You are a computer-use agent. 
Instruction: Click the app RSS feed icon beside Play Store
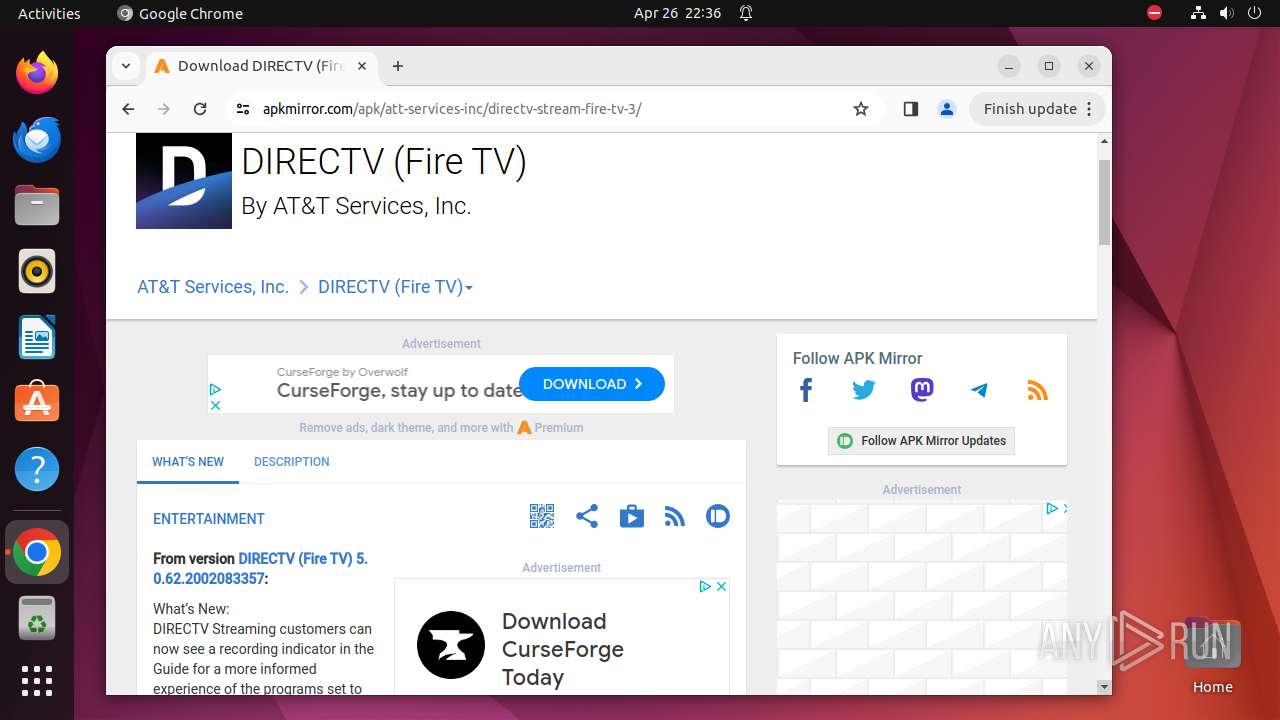(x=675, y=516)
